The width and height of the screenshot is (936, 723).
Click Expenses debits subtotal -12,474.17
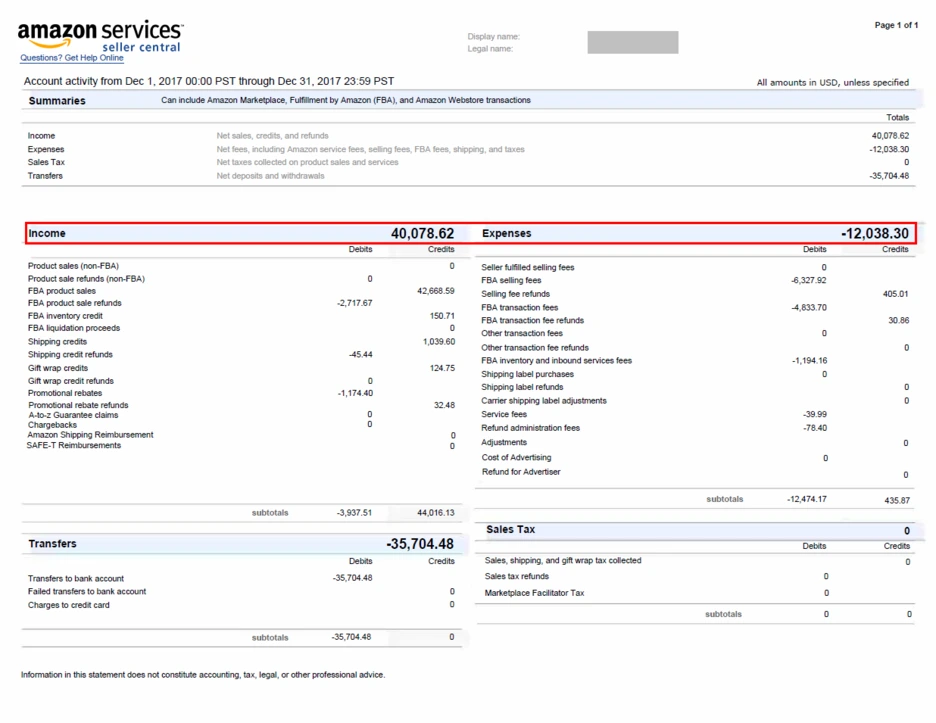point(806,499)
